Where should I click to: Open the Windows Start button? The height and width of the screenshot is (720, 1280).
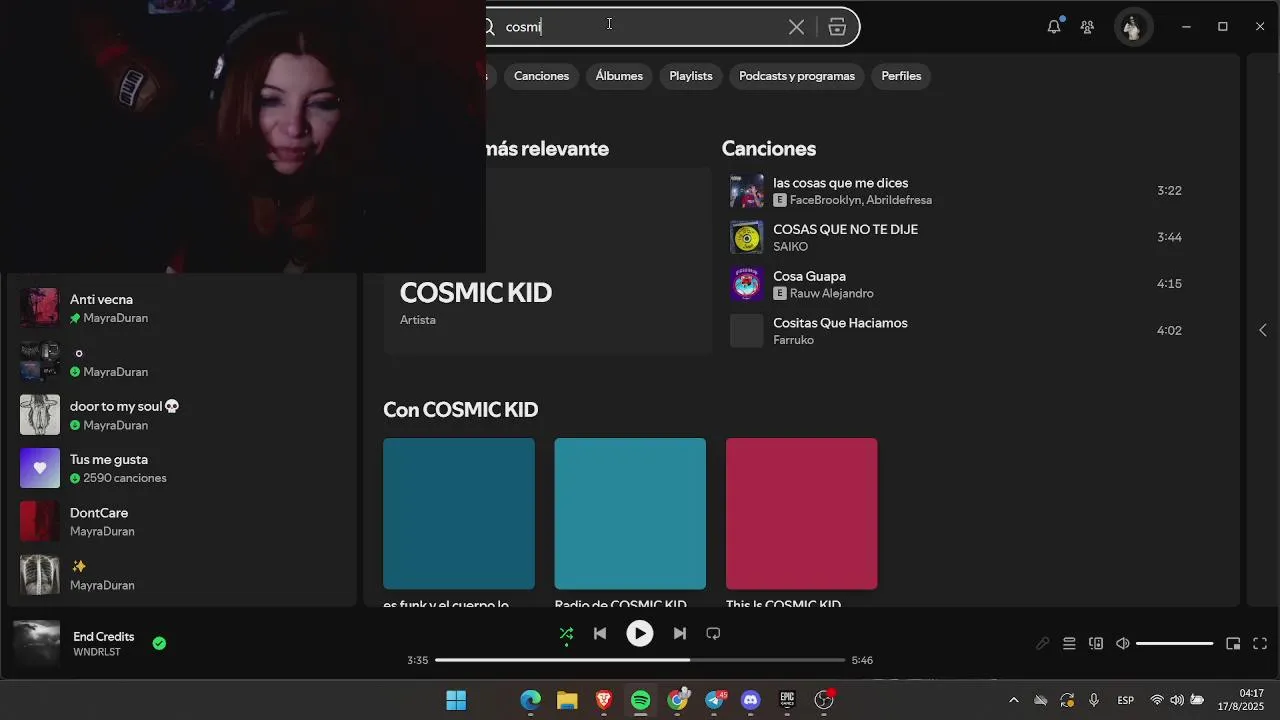[x=456, y=700]
